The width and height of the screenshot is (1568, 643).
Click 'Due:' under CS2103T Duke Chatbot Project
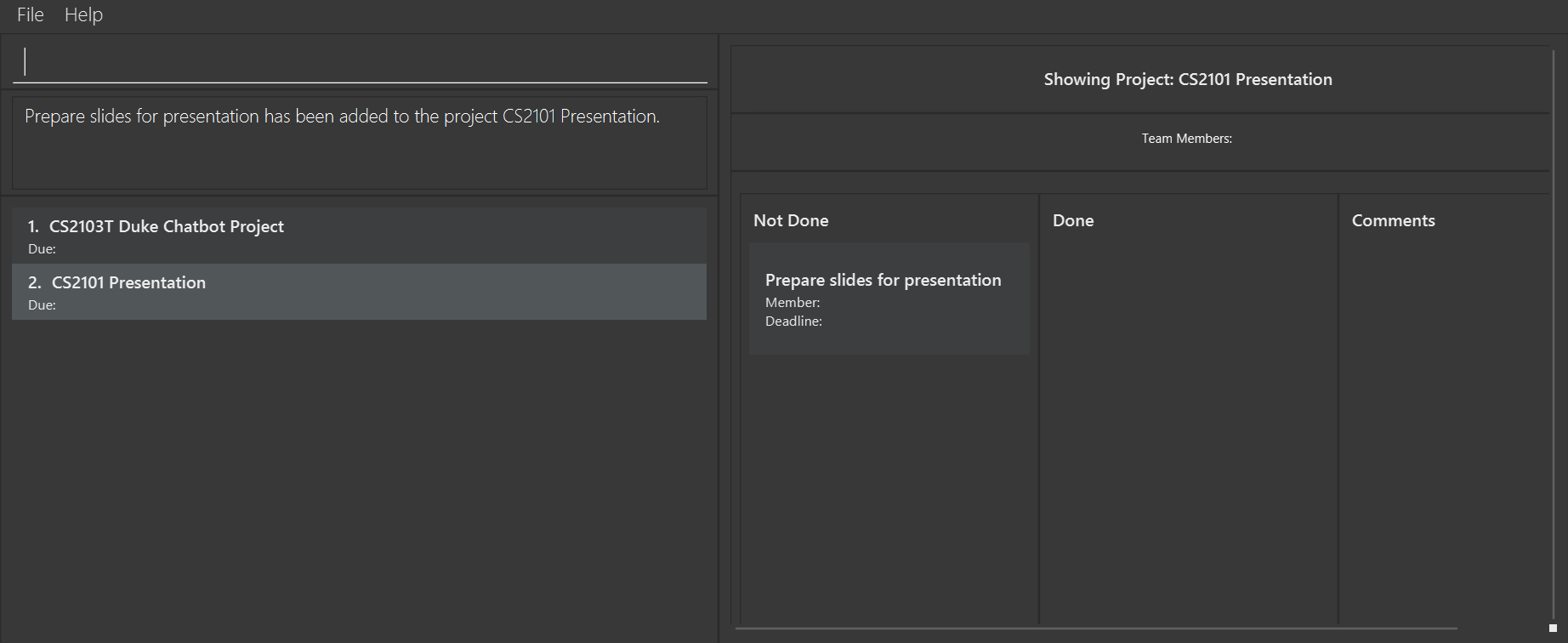click(x=42, y=249)
